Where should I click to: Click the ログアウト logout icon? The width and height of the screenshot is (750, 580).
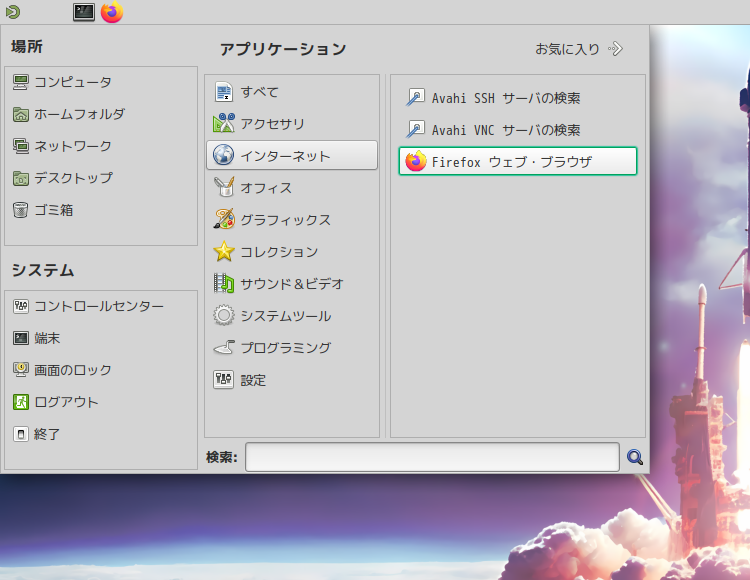[21, 402]
